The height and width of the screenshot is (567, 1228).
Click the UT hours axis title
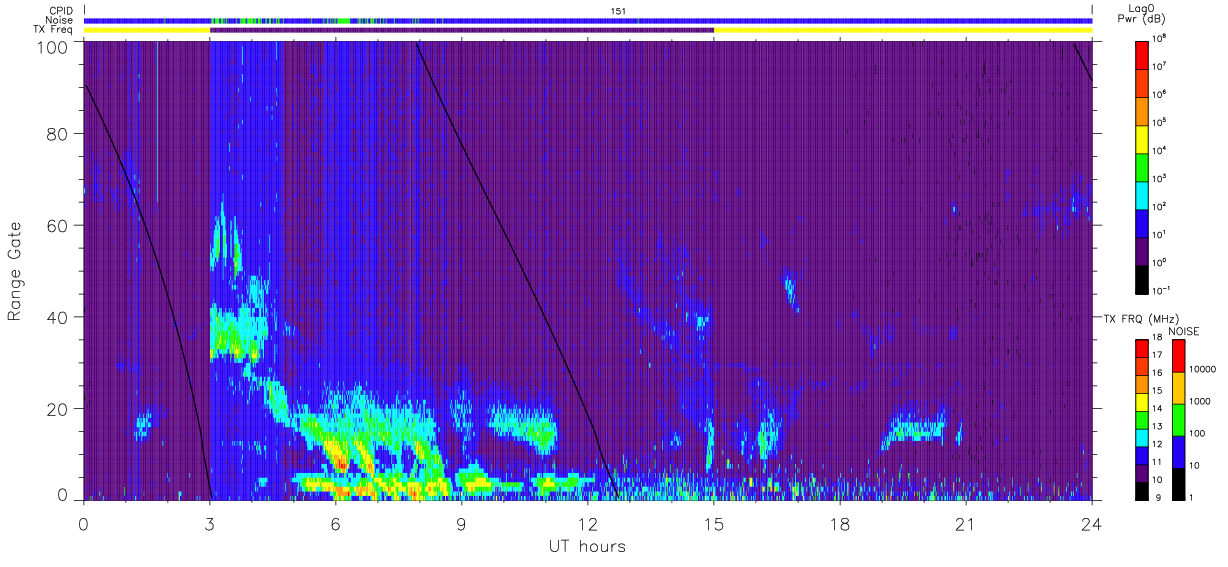coord(587,547)
